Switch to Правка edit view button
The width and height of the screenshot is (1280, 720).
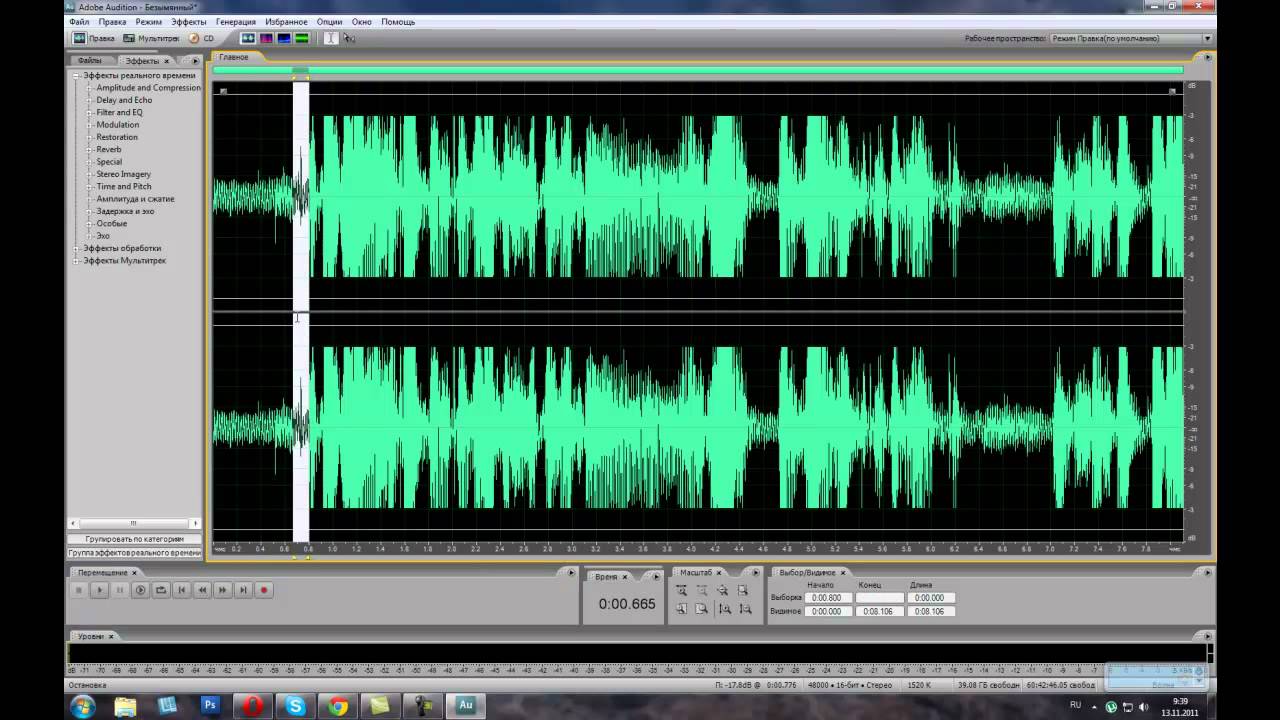(x=95, y=38)
